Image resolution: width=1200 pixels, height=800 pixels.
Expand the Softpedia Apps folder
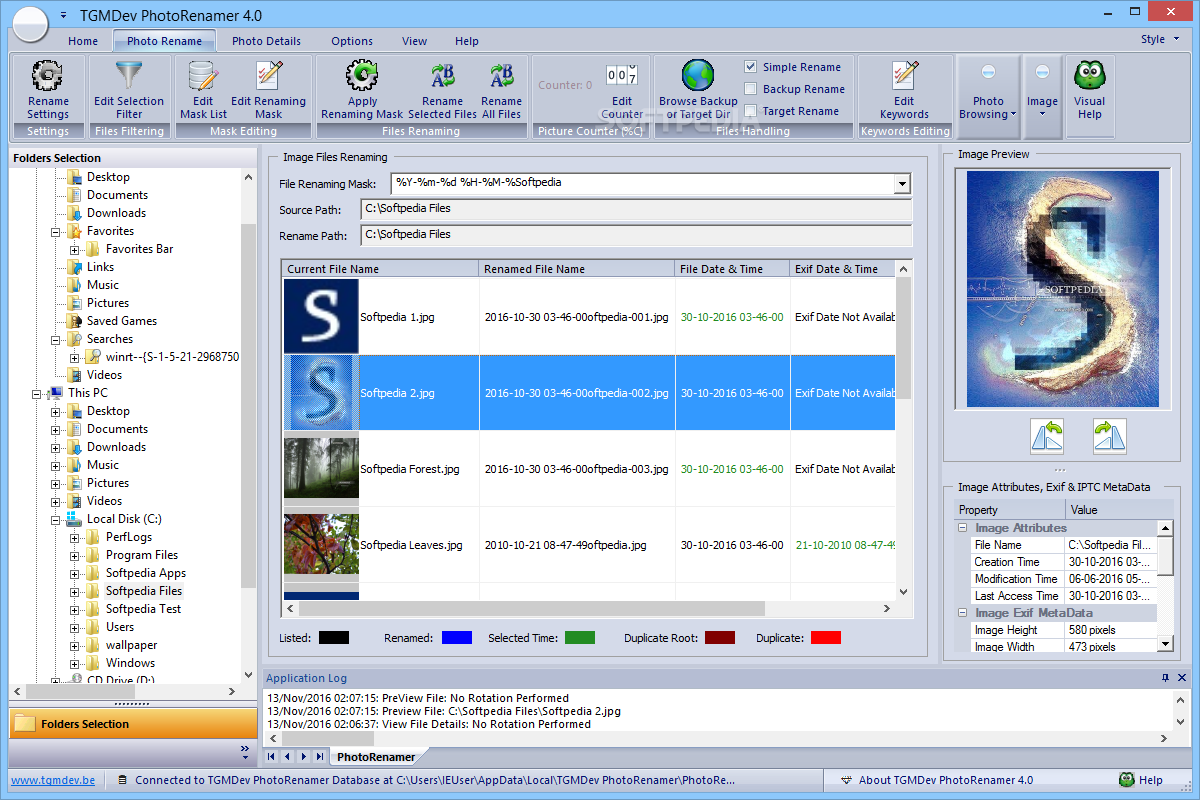click(75, 573)
